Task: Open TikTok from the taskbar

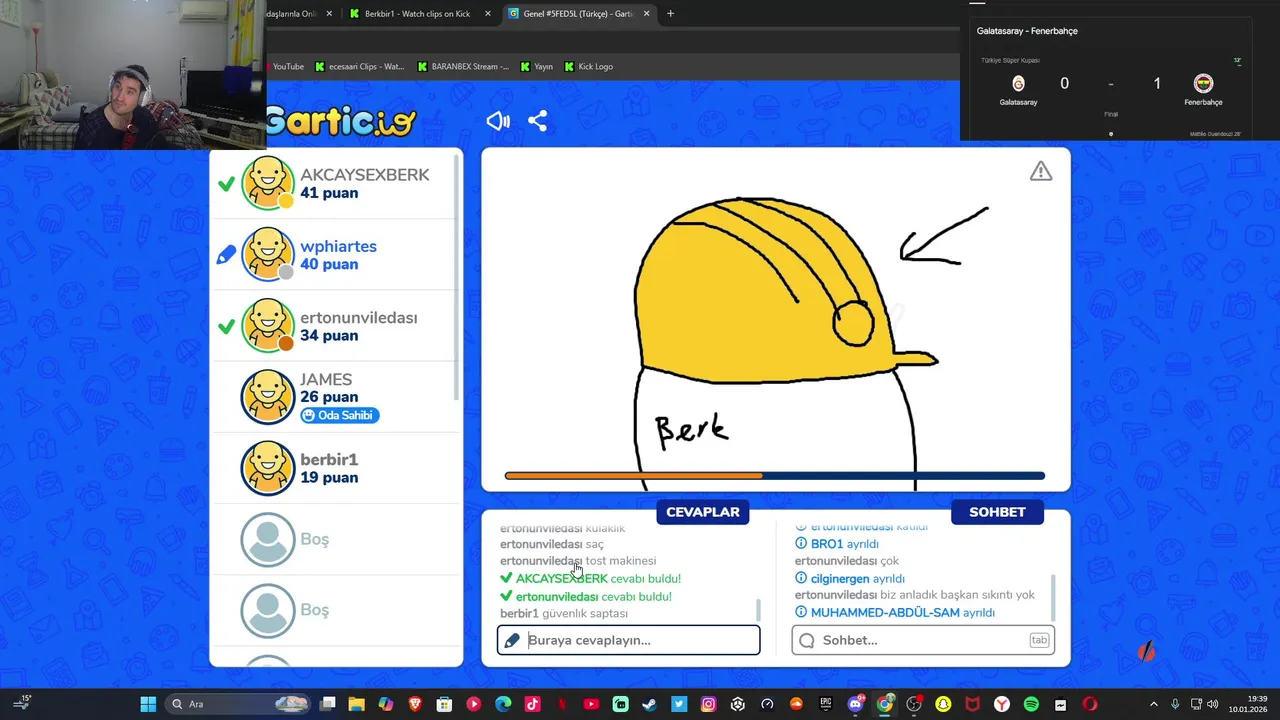Action: [532, 704]
